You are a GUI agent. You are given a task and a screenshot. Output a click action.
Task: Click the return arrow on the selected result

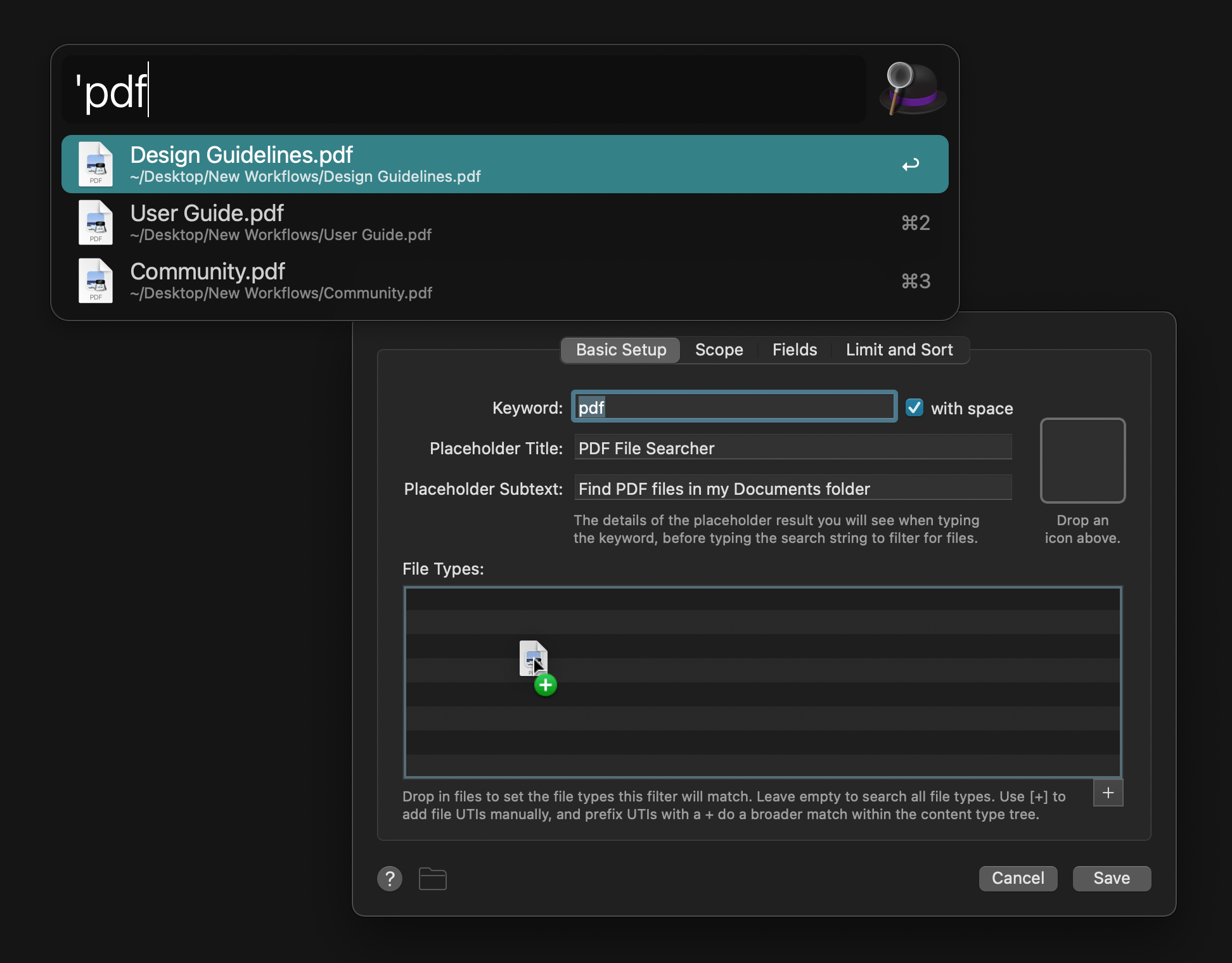point(911,164)
